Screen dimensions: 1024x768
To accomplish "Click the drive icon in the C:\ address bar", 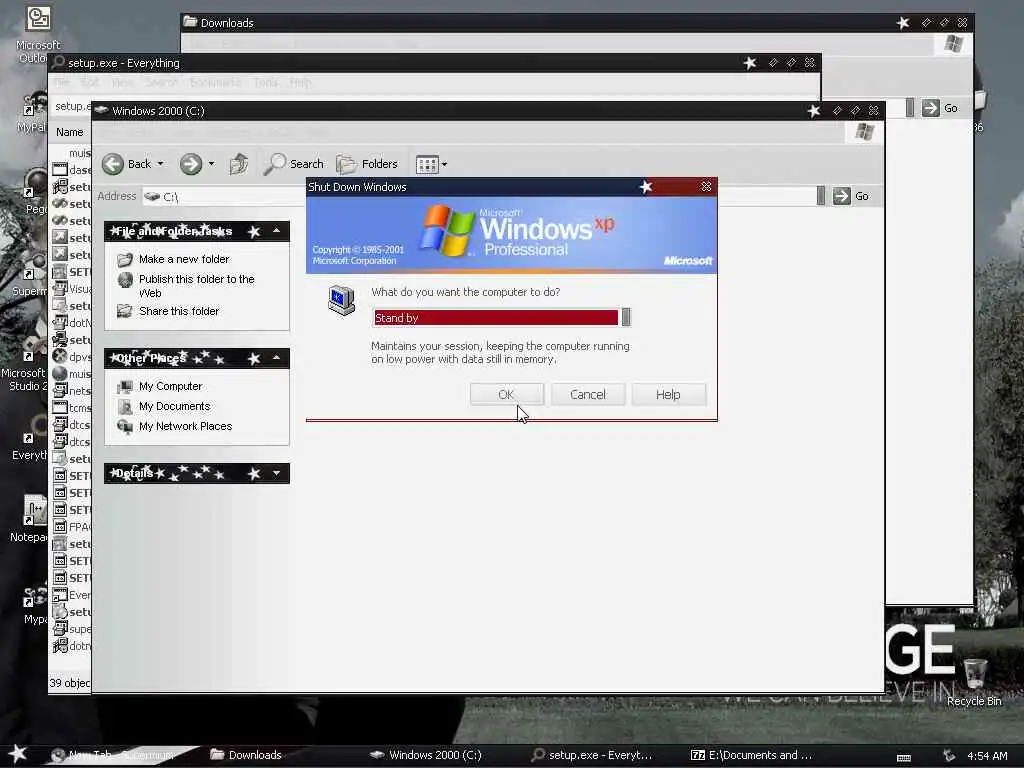I will [152, 196].
